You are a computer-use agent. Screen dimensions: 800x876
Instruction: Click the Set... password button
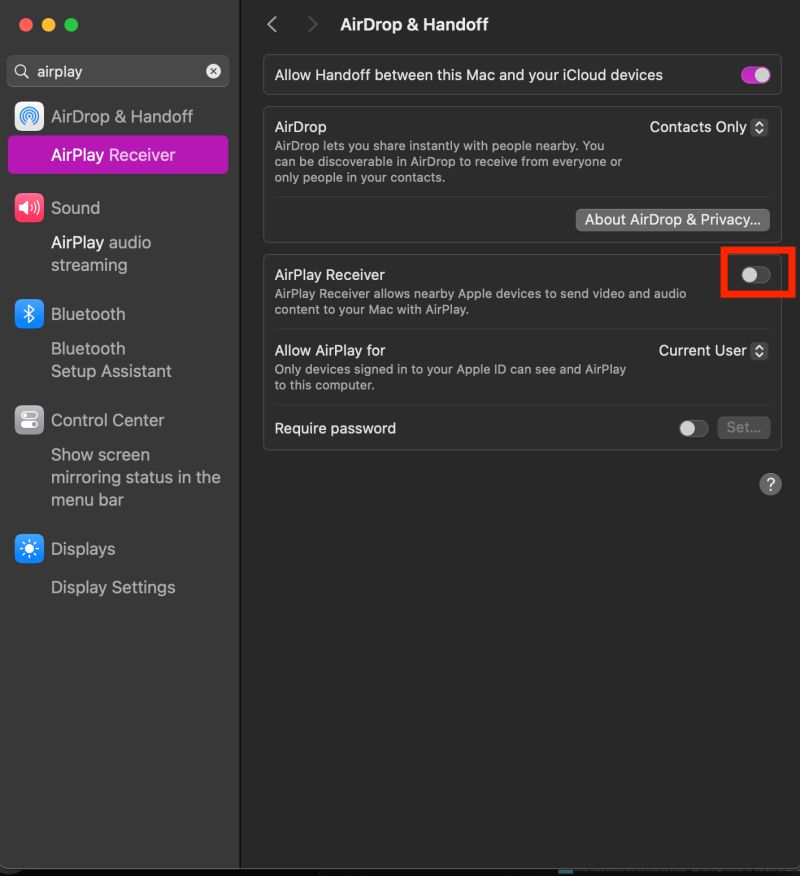(x=744, y=428)
